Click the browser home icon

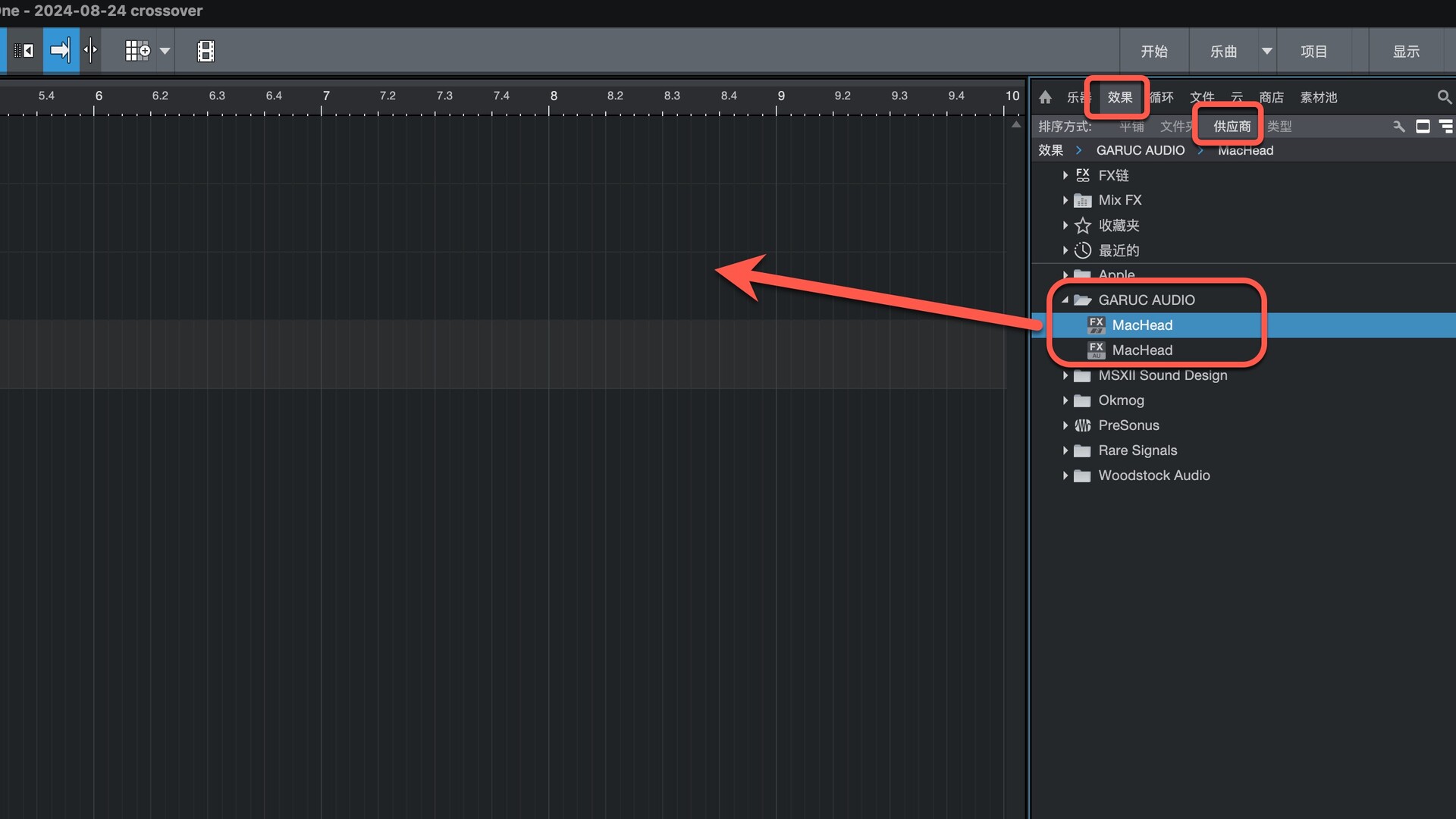click(x=1046, y=97)
